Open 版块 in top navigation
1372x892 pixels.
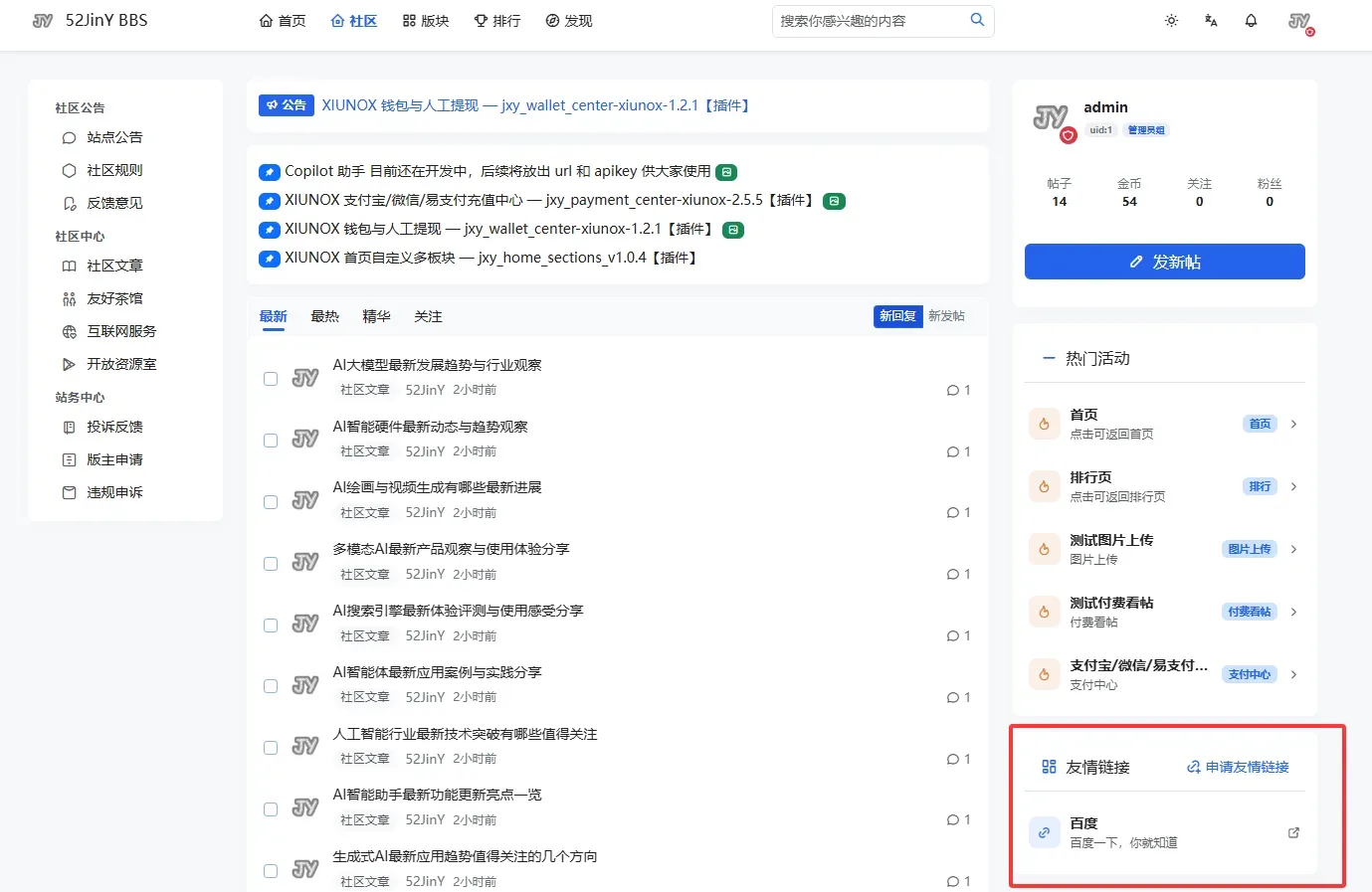pos(426,21)
